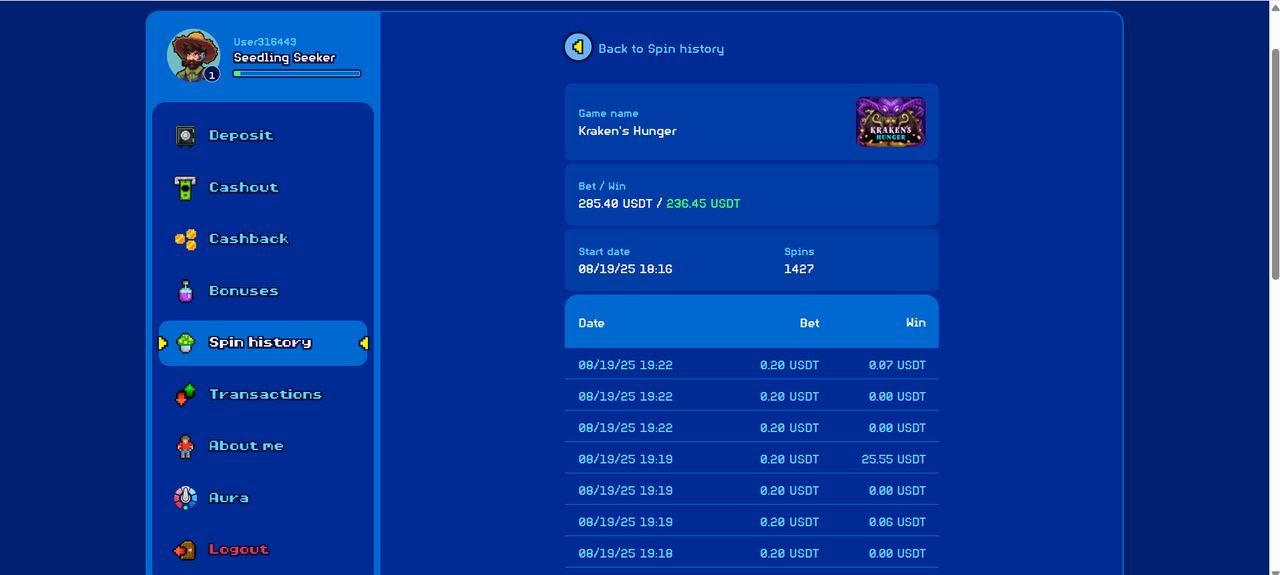Go to the Cashback page
1280x575 pixels.
click(x=263, y=239)
